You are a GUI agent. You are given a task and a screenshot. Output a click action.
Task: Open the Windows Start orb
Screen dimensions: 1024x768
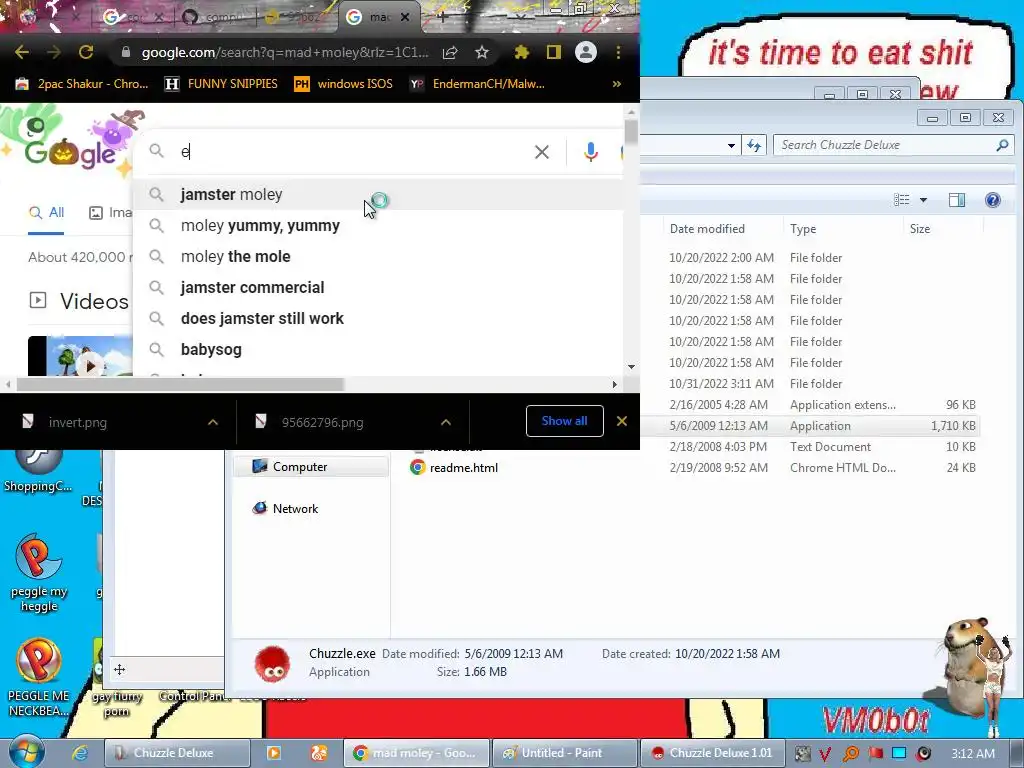click(26, 752)
